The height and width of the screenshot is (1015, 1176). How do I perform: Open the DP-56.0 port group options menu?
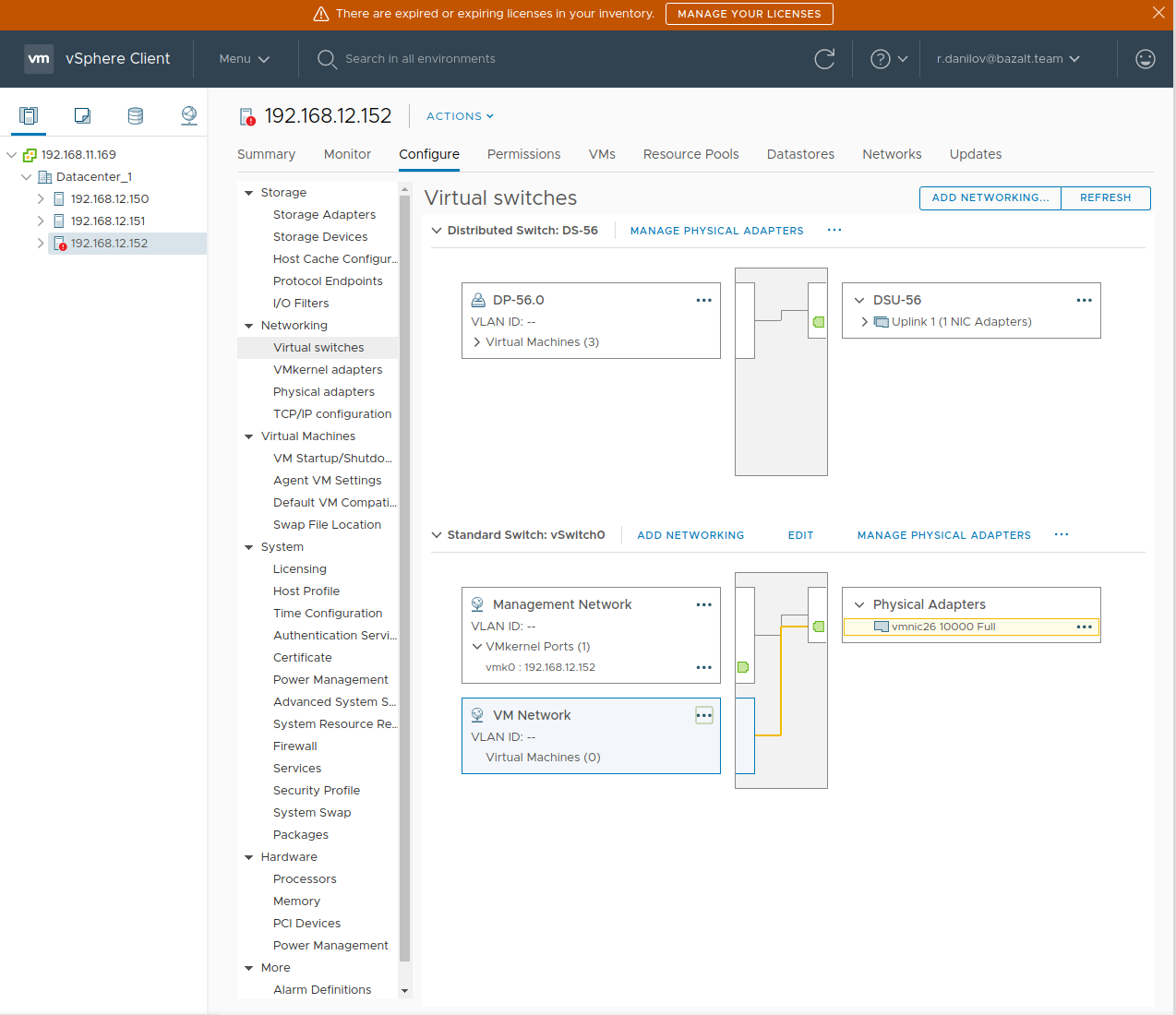[x=704, y=300]
